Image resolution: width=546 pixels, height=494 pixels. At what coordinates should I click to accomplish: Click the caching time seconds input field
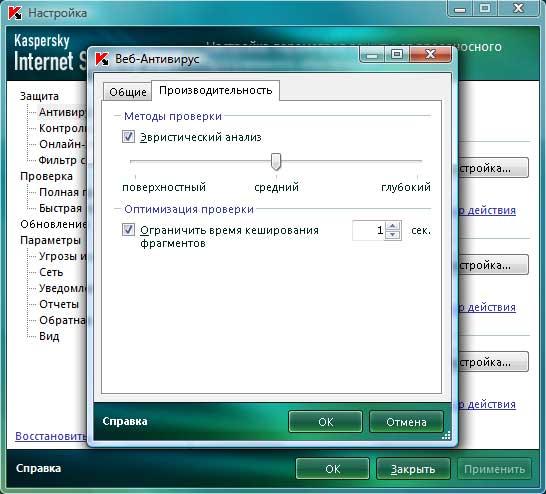[369, 230]
